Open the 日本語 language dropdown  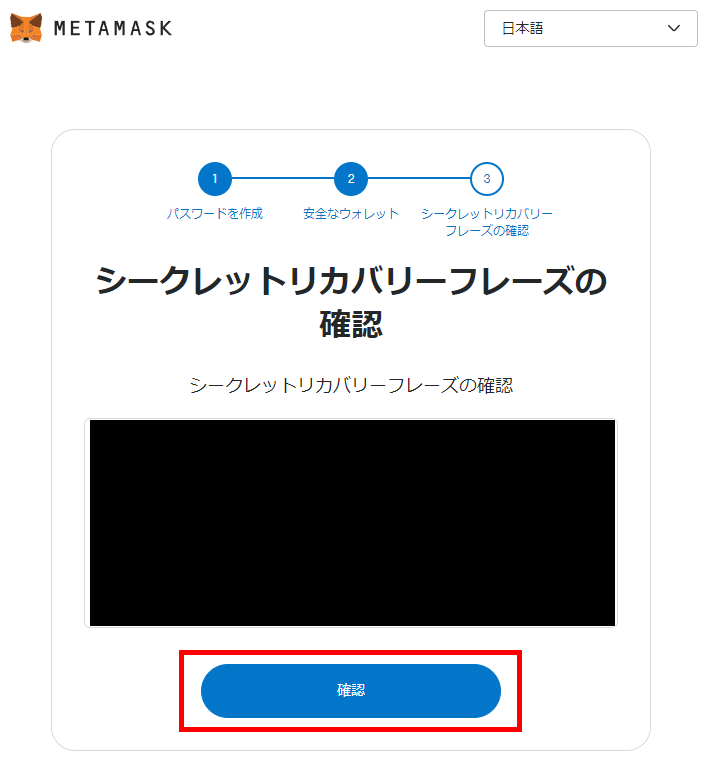tap(590, 28)
